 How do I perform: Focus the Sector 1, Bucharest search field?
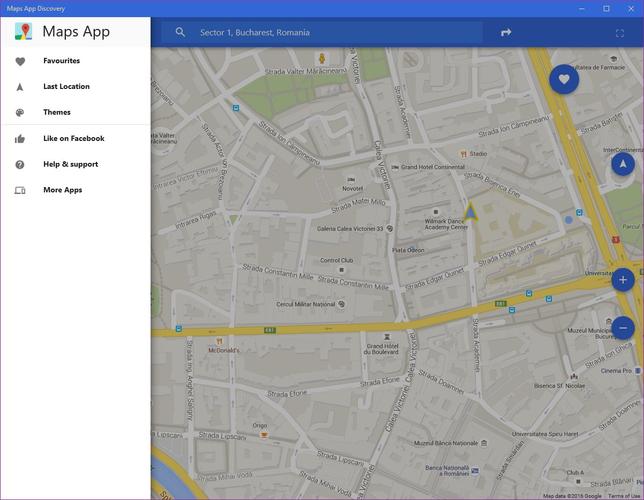[x=322, y=32]
